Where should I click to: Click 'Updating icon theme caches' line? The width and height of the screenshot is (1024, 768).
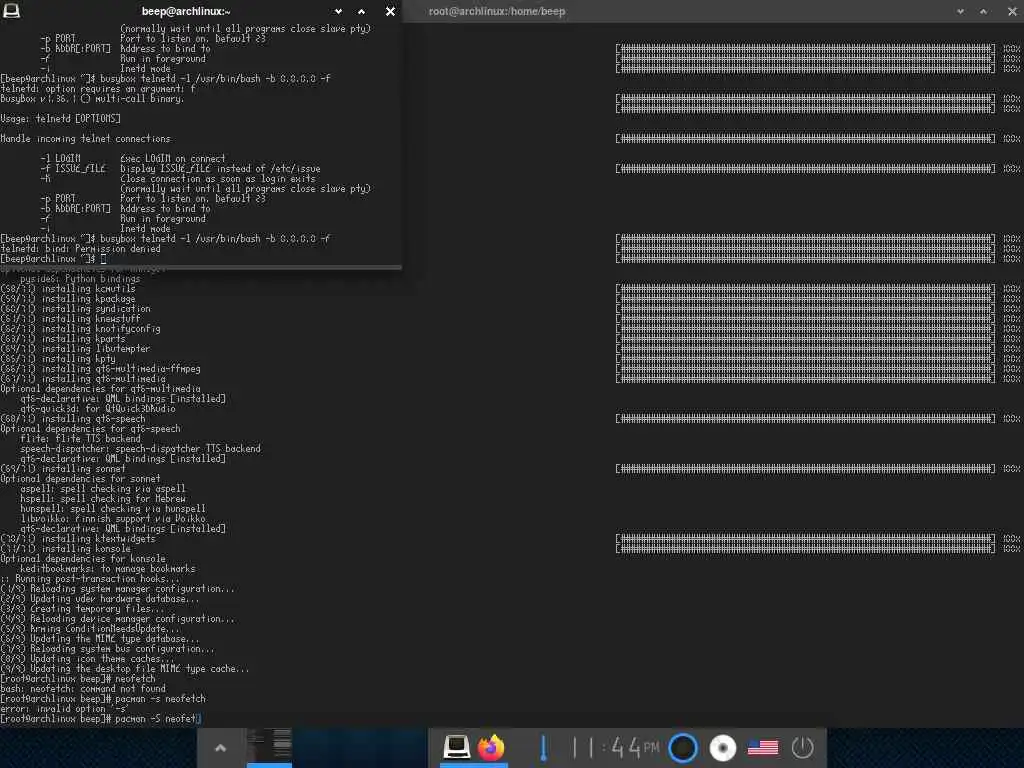coord(88,659)
